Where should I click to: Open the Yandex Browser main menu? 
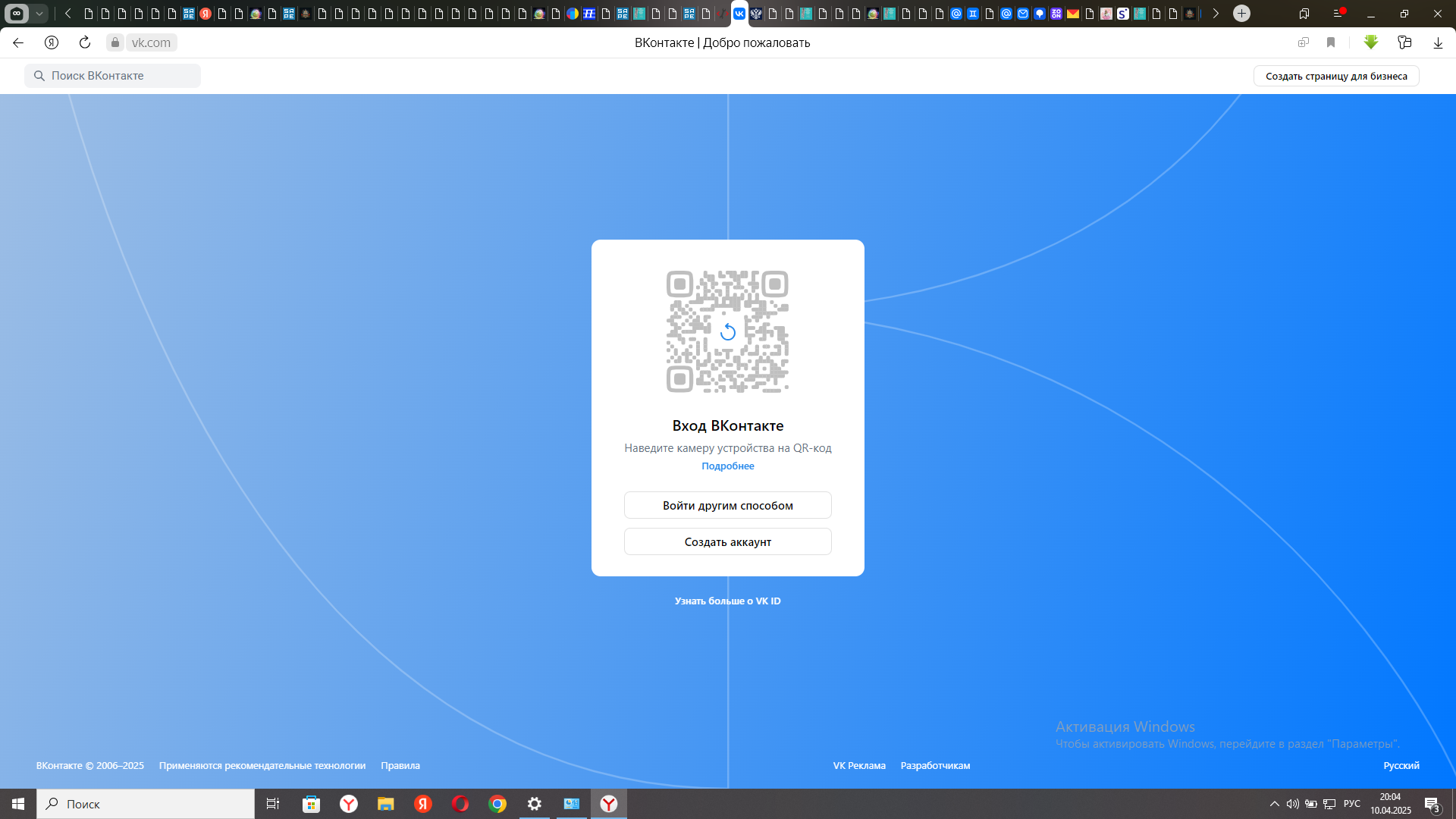coord(1338,13)
